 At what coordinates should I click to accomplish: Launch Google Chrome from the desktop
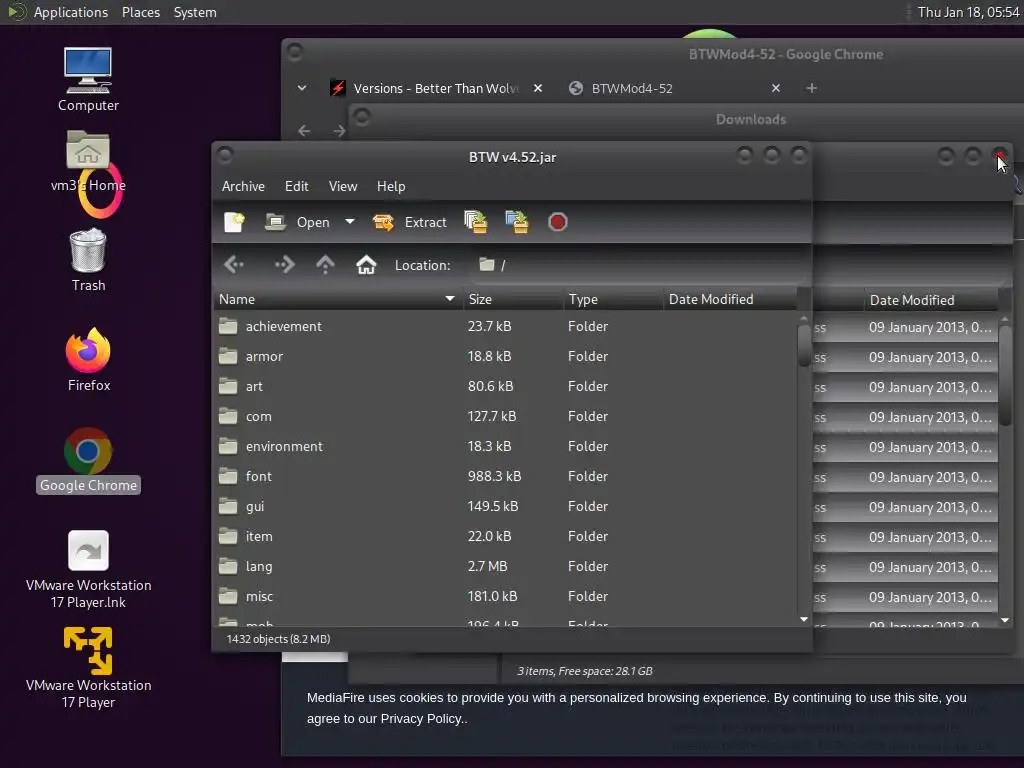[x=88, y=460]
